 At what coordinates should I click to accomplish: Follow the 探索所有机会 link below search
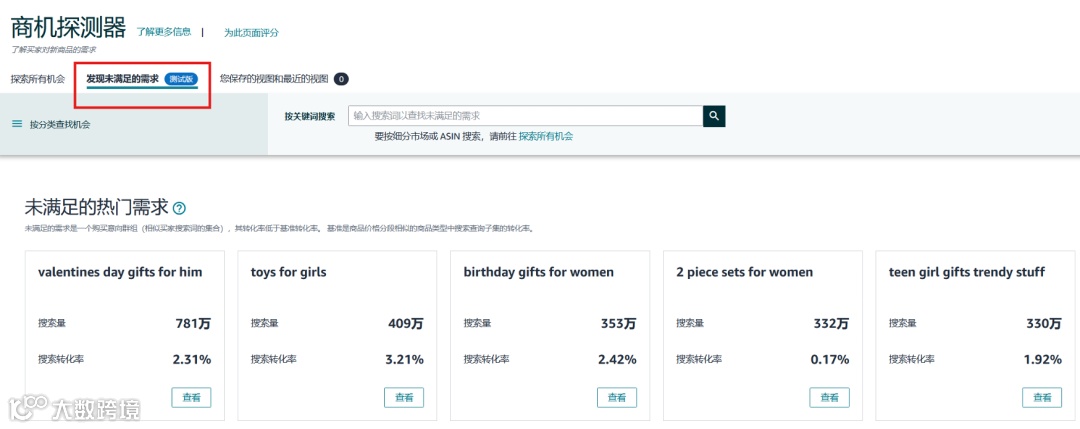[546, 136]
